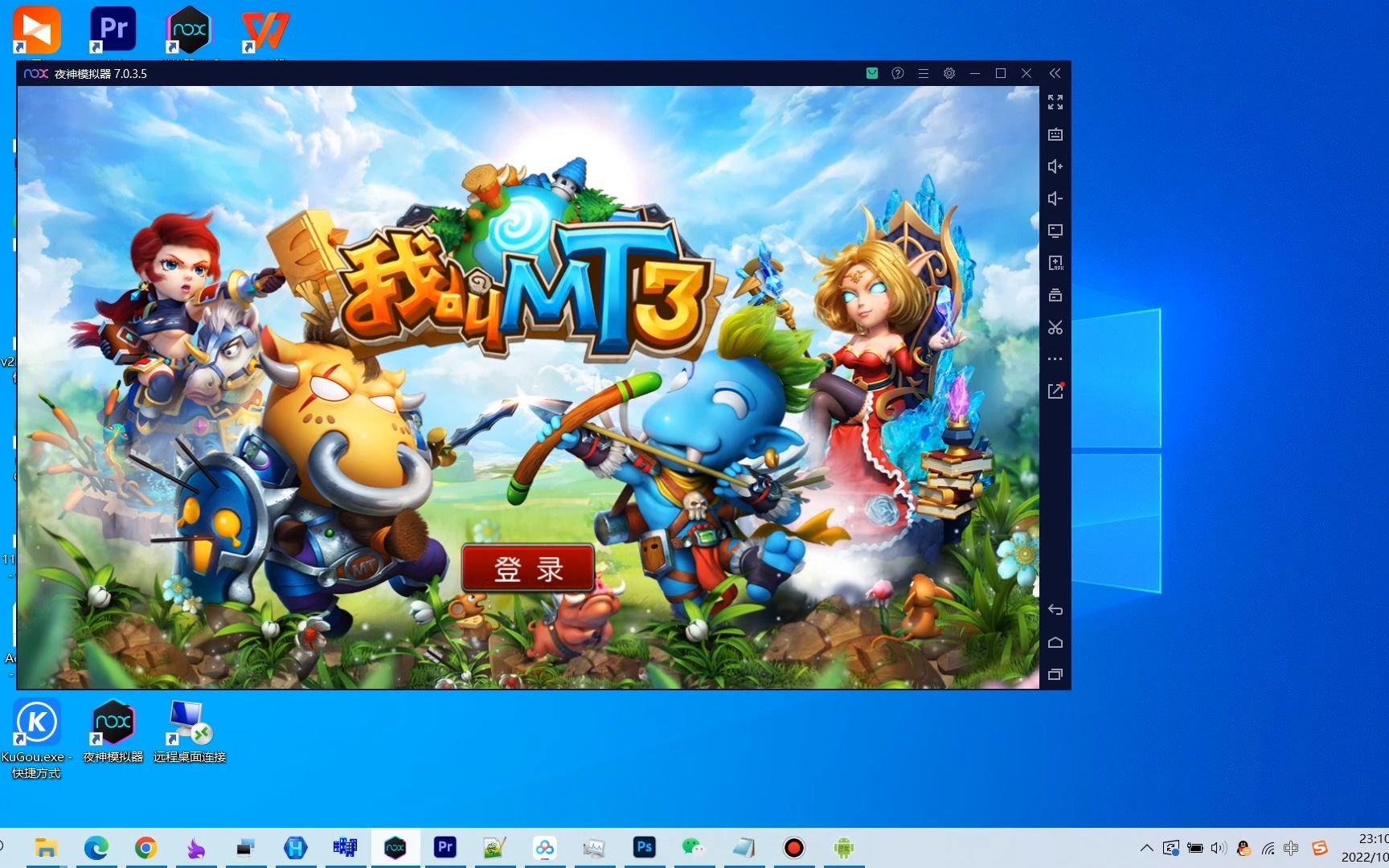Open the Wi-Fi network tray icon
Viewport: 1389px width, 868px height.
(1268, 848)
